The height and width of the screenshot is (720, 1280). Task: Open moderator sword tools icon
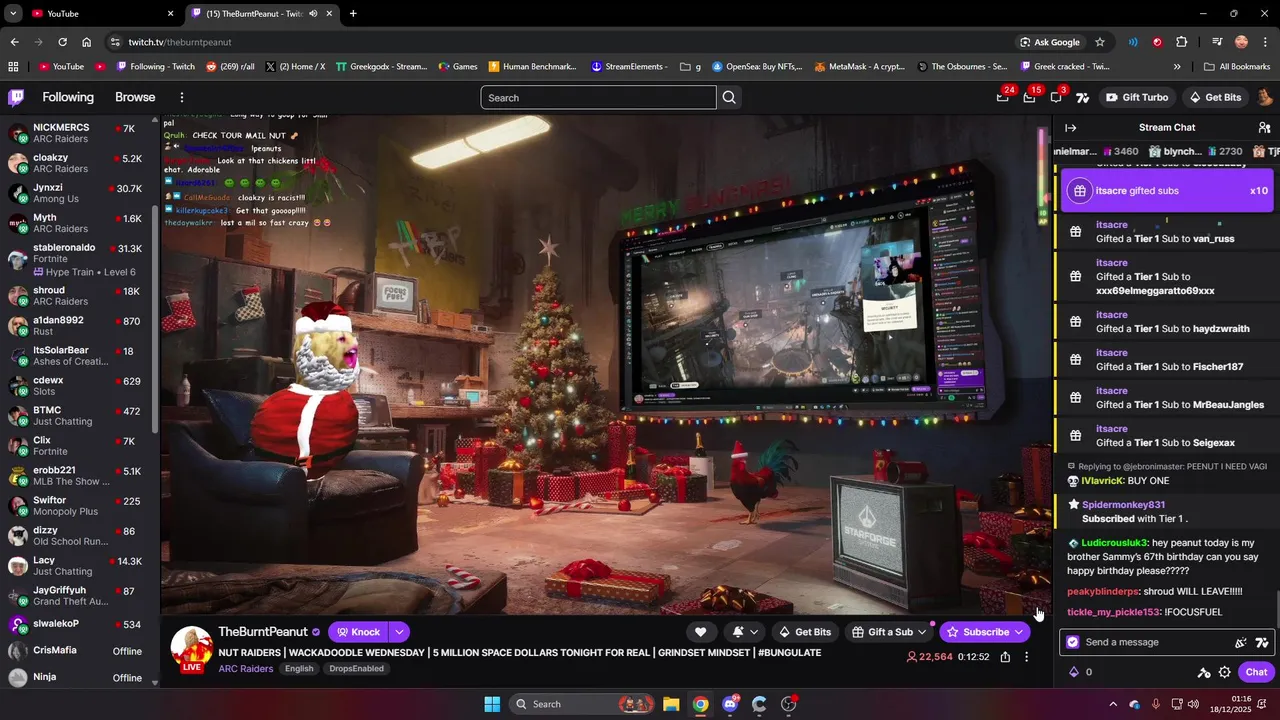pyautogui.click(x=1204, y=672)
